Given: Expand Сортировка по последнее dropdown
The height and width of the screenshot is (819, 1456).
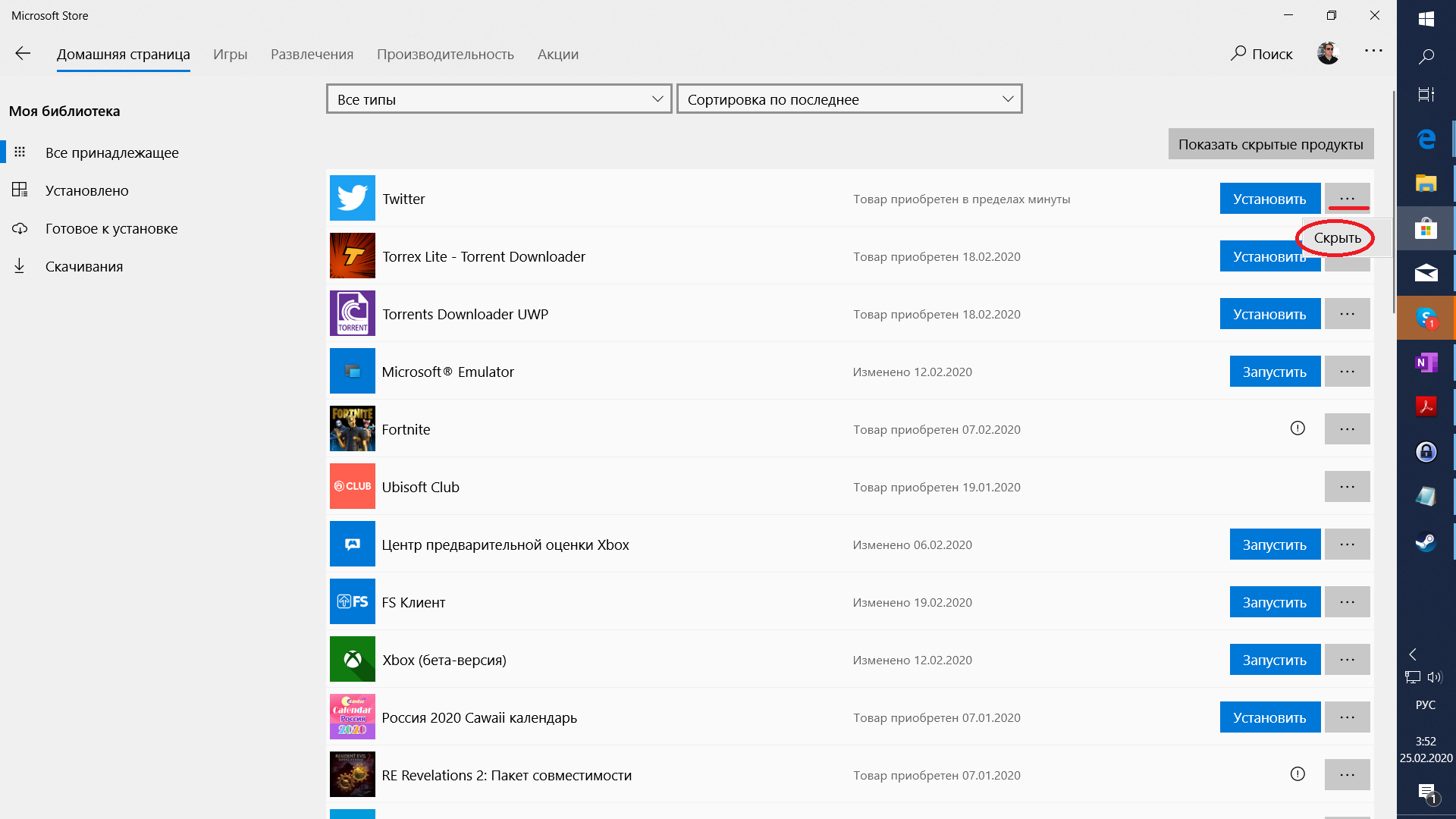Looking at the screenshot, I should click(849, 99).
